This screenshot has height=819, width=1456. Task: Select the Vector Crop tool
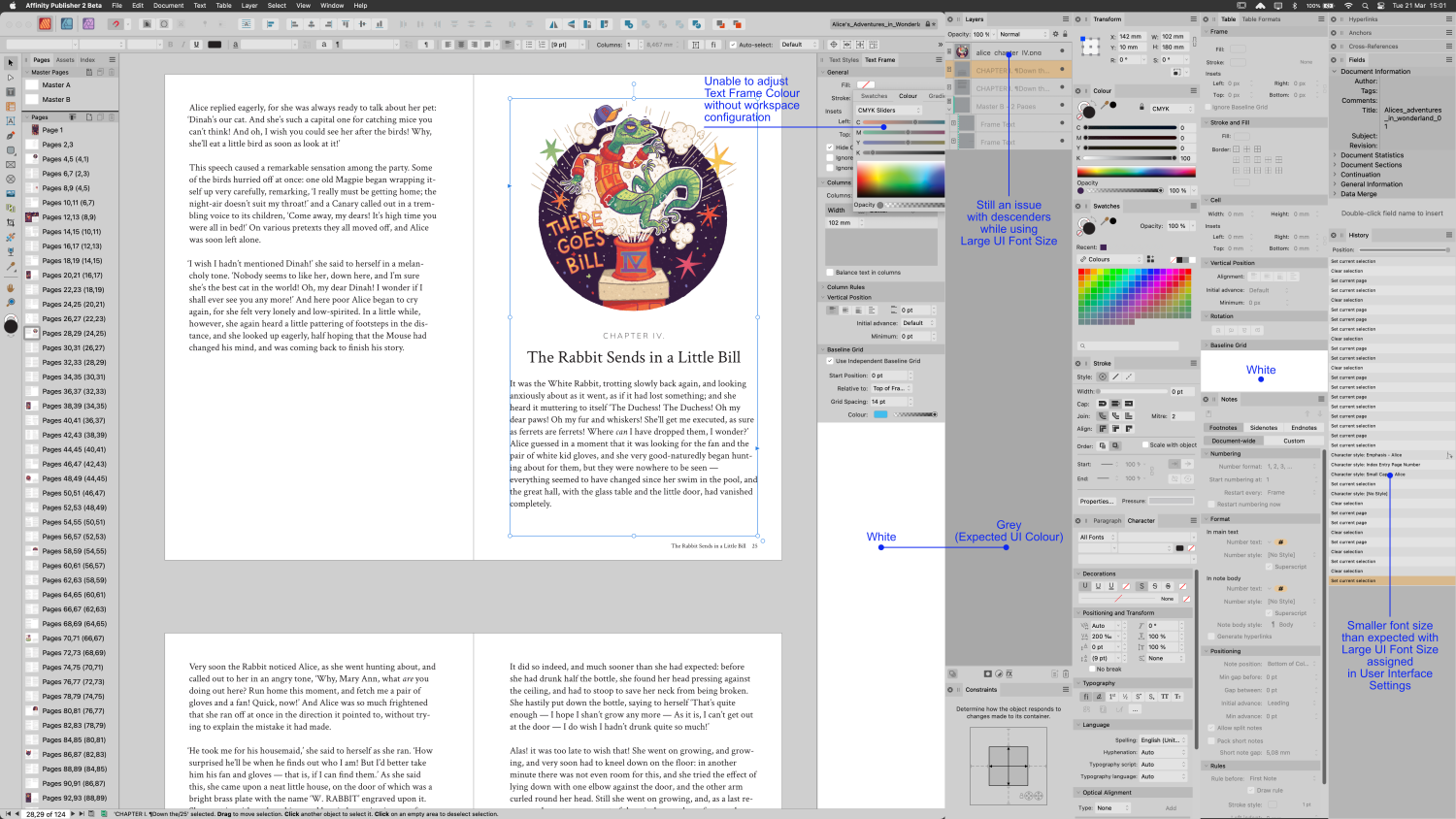[10, 224]
